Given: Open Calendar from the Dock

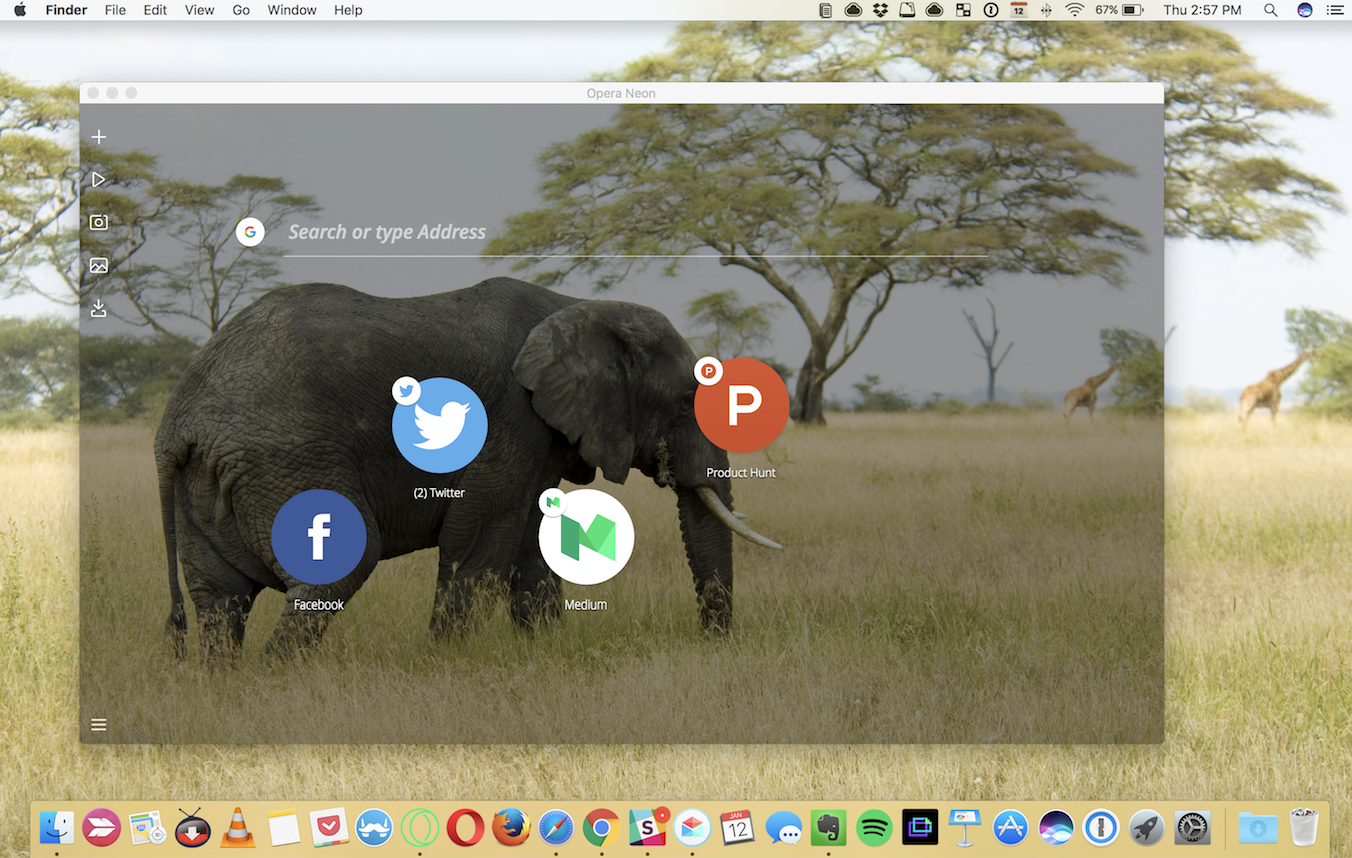Looking at the screenshot, I should pos(737,828).
